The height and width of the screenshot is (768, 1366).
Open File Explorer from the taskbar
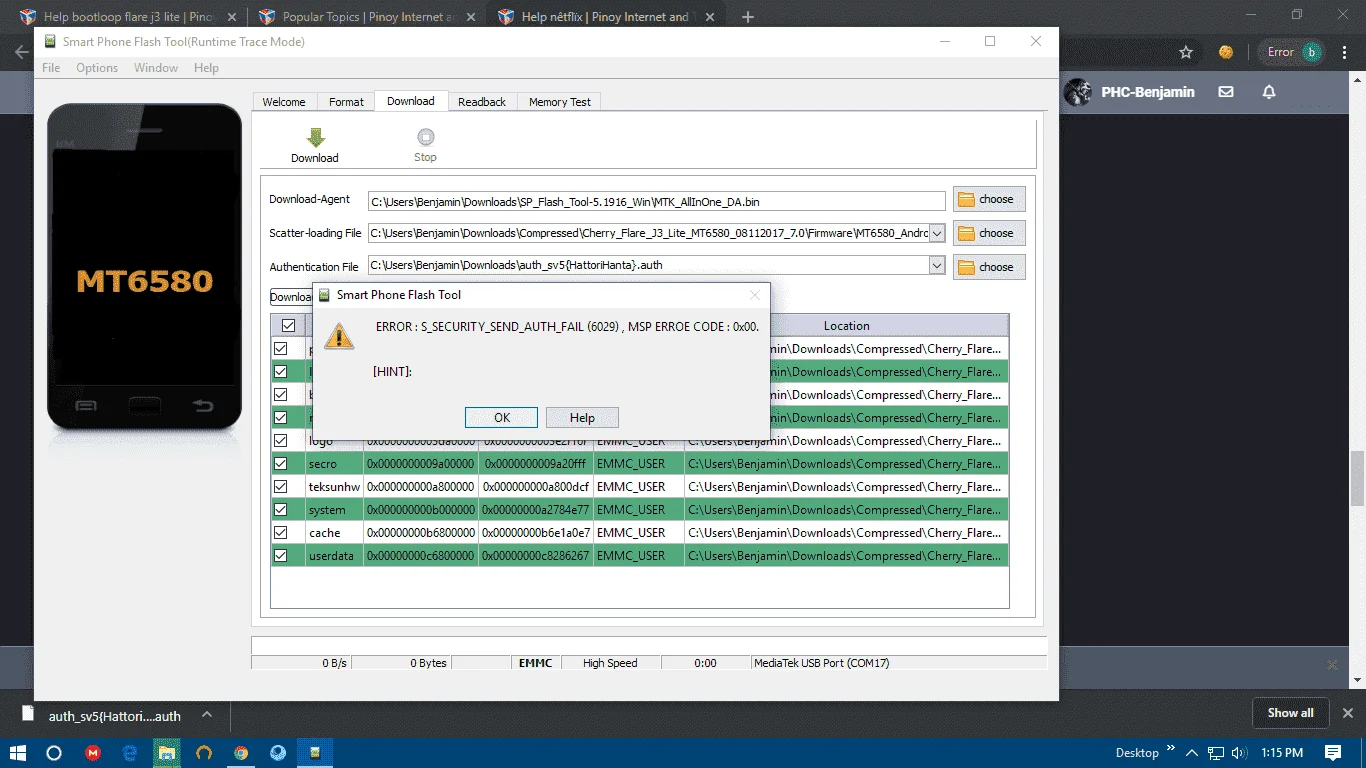coord(167,753)
